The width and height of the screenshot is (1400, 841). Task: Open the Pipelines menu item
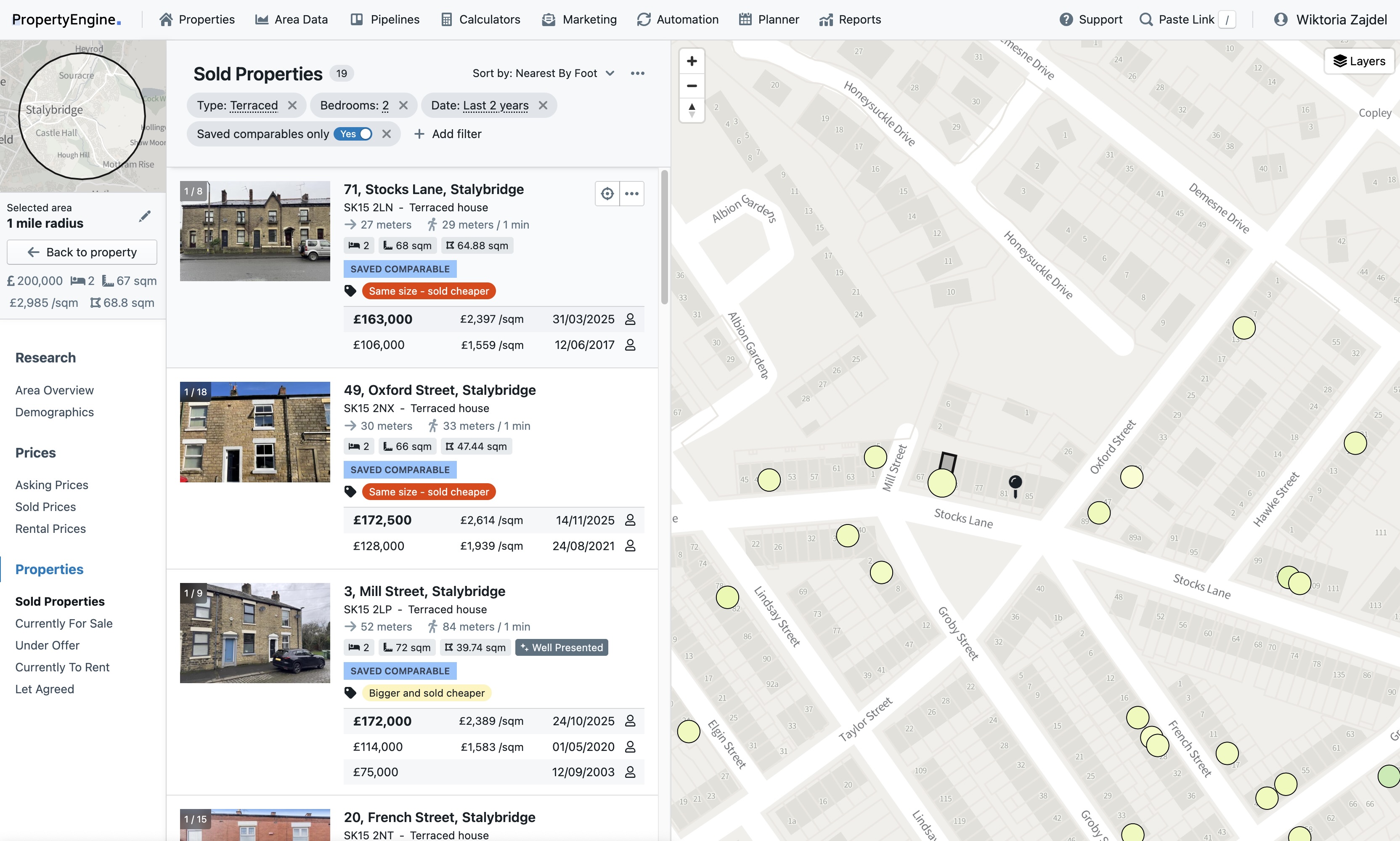point(385,19)
